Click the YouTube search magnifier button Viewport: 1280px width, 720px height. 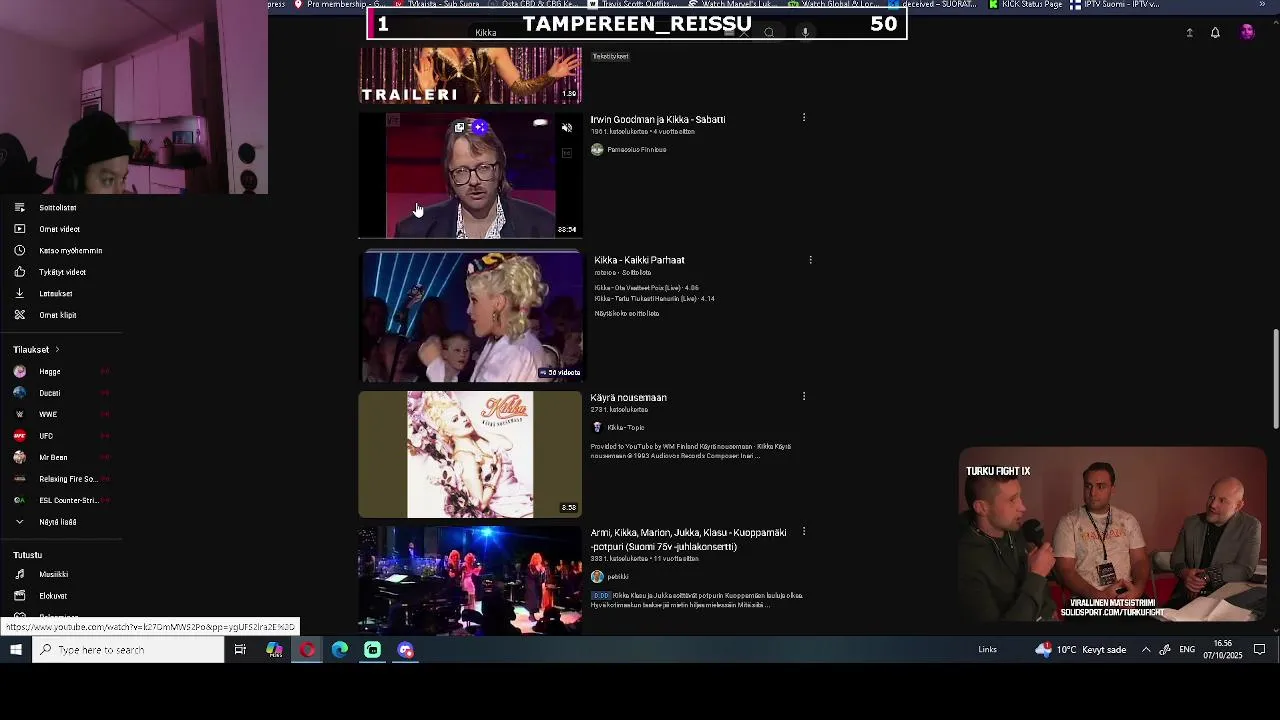(x=769, y=33)
